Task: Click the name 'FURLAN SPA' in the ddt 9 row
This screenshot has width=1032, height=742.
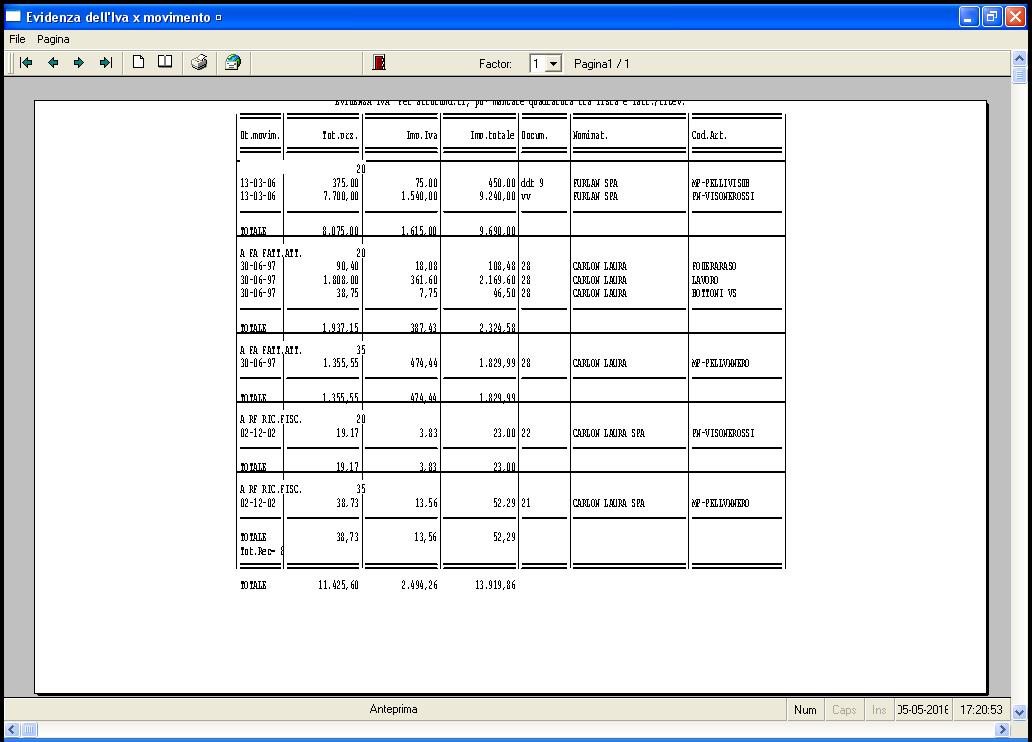Action: (596, 183)
